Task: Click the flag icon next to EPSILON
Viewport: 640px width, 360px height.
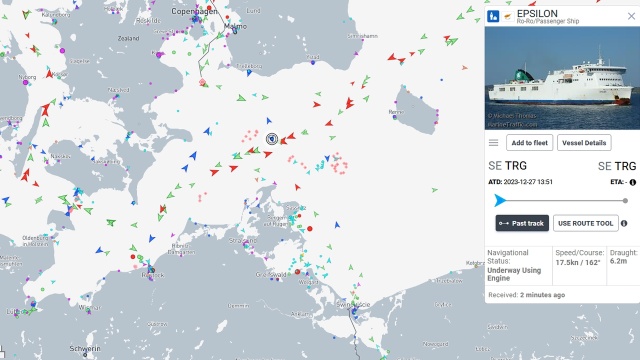Action: click(508, 16)
